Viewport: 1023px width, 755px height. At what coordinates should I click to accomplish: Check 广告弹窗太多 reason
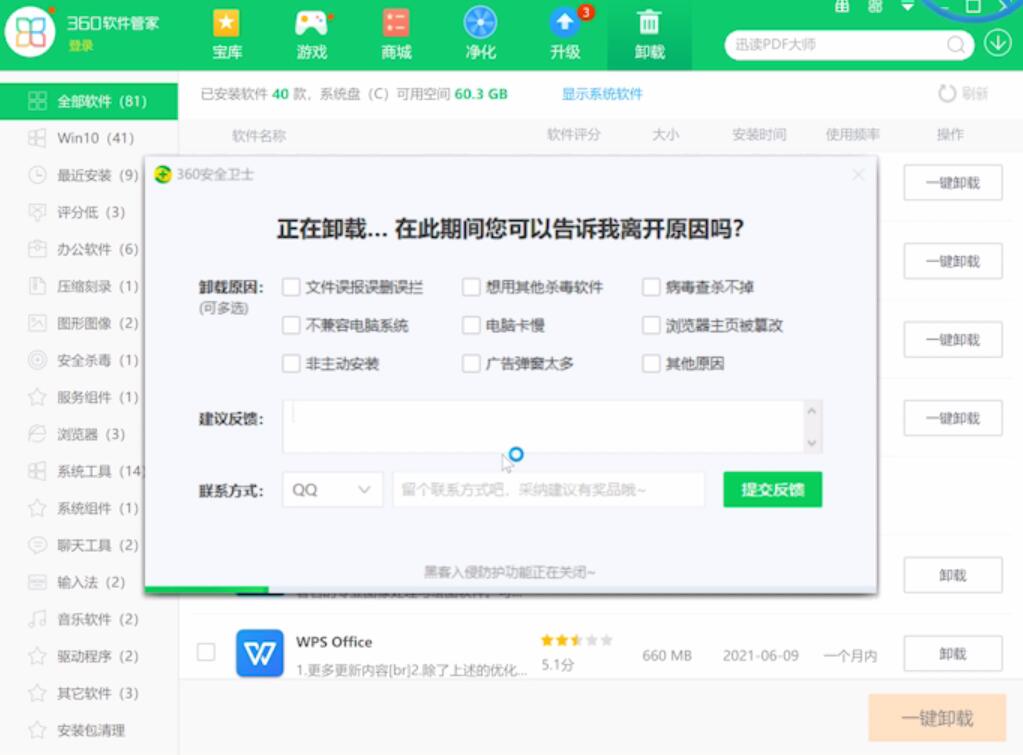pos(471,363)
